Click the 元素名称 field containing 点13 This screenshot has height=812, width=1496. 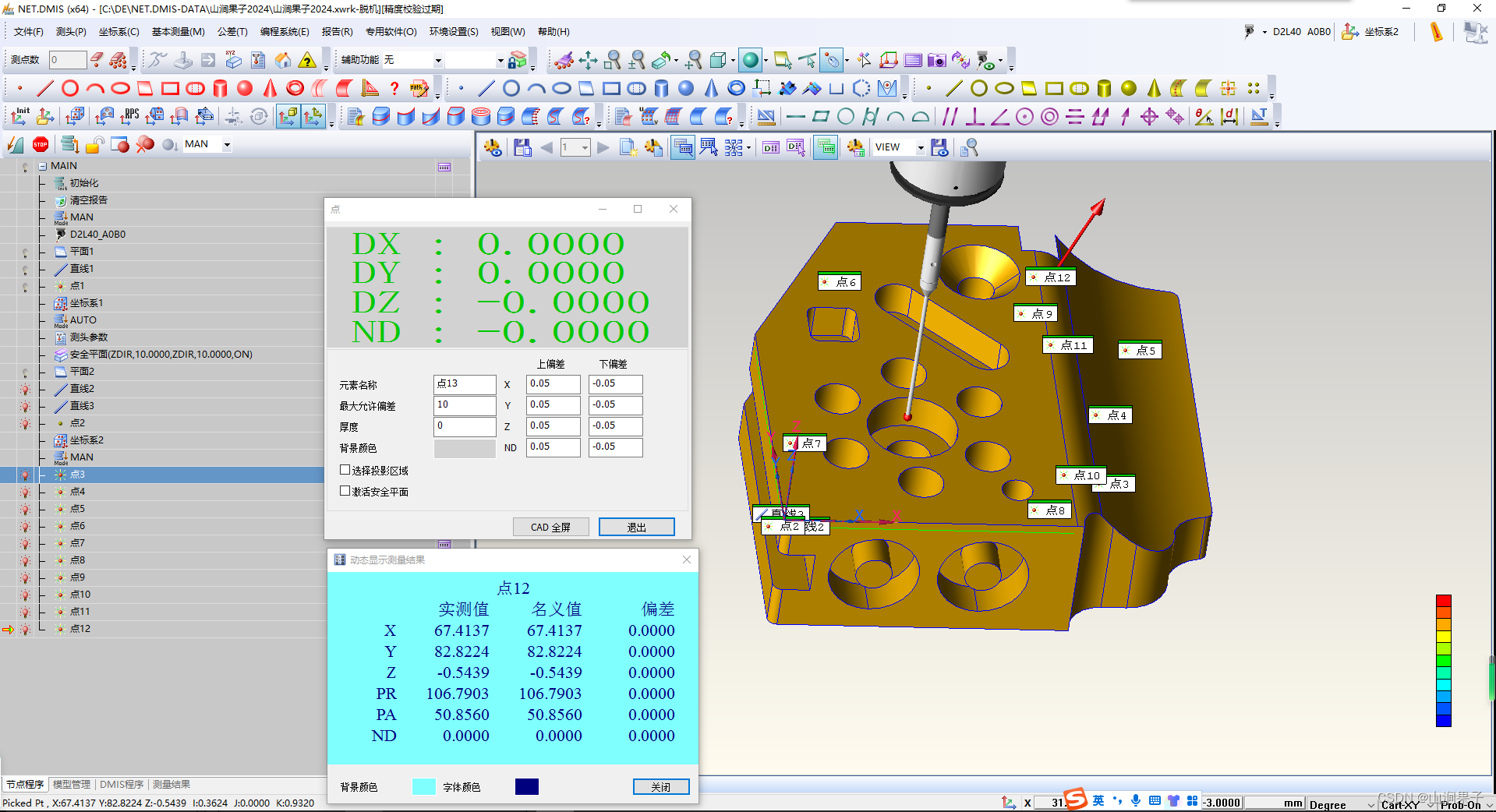coord(465,384)
